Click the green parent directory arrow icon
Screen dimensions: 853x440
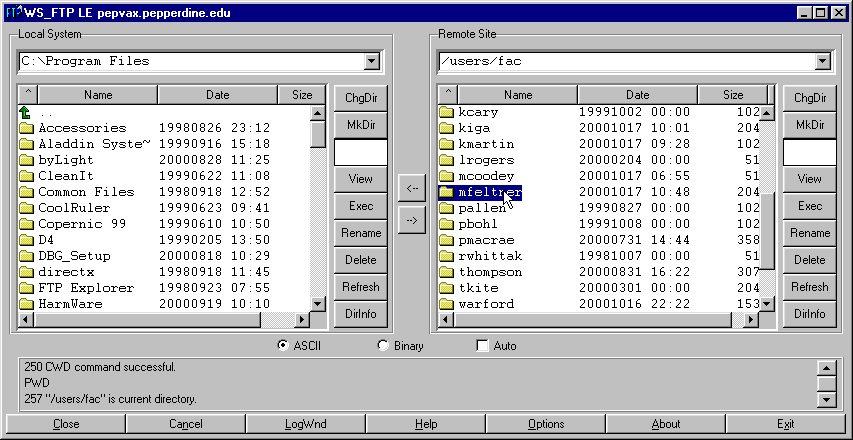tap(25, 113)
